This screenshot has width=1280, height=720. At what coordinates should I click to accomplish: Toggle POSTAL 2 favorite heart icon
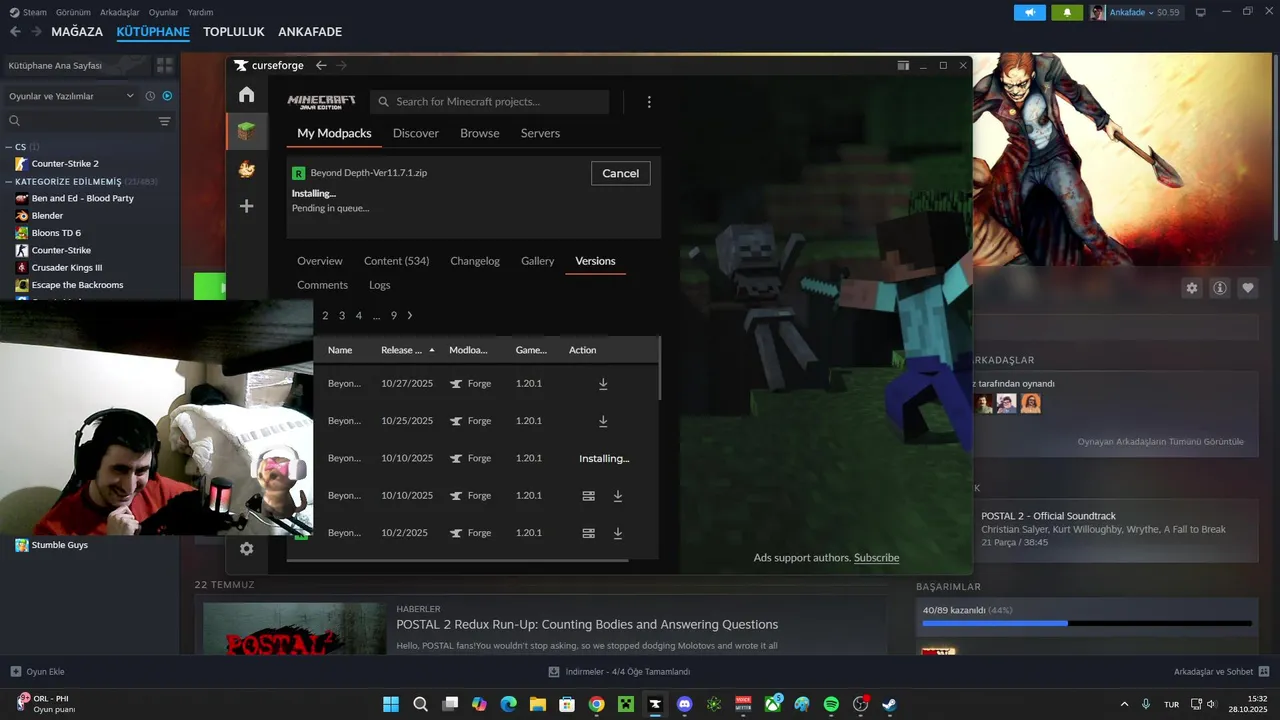tap(1248, 288)
